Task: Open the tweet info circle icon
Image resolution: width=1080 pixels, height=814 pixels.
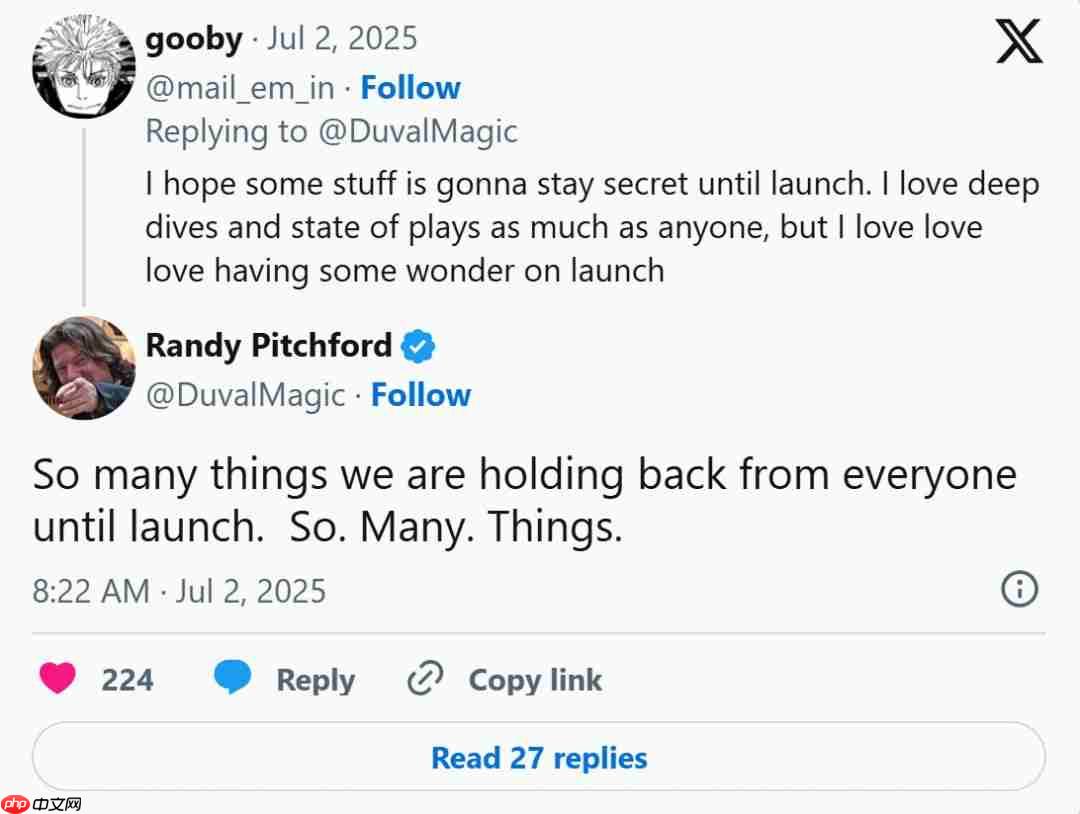Action: click(1019, 589)
